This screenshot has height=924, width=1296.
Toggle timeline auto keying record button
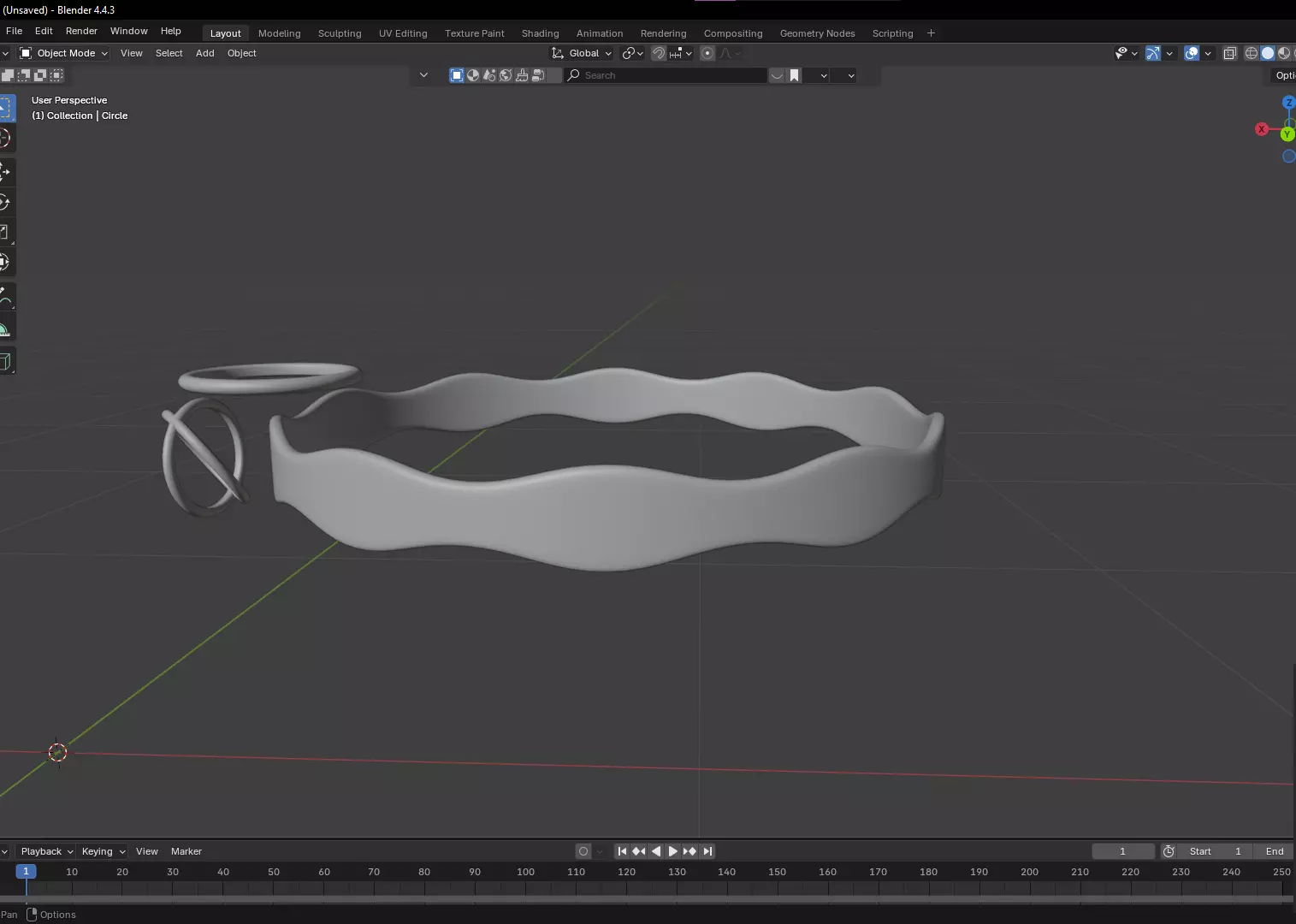tap(583, 851)
